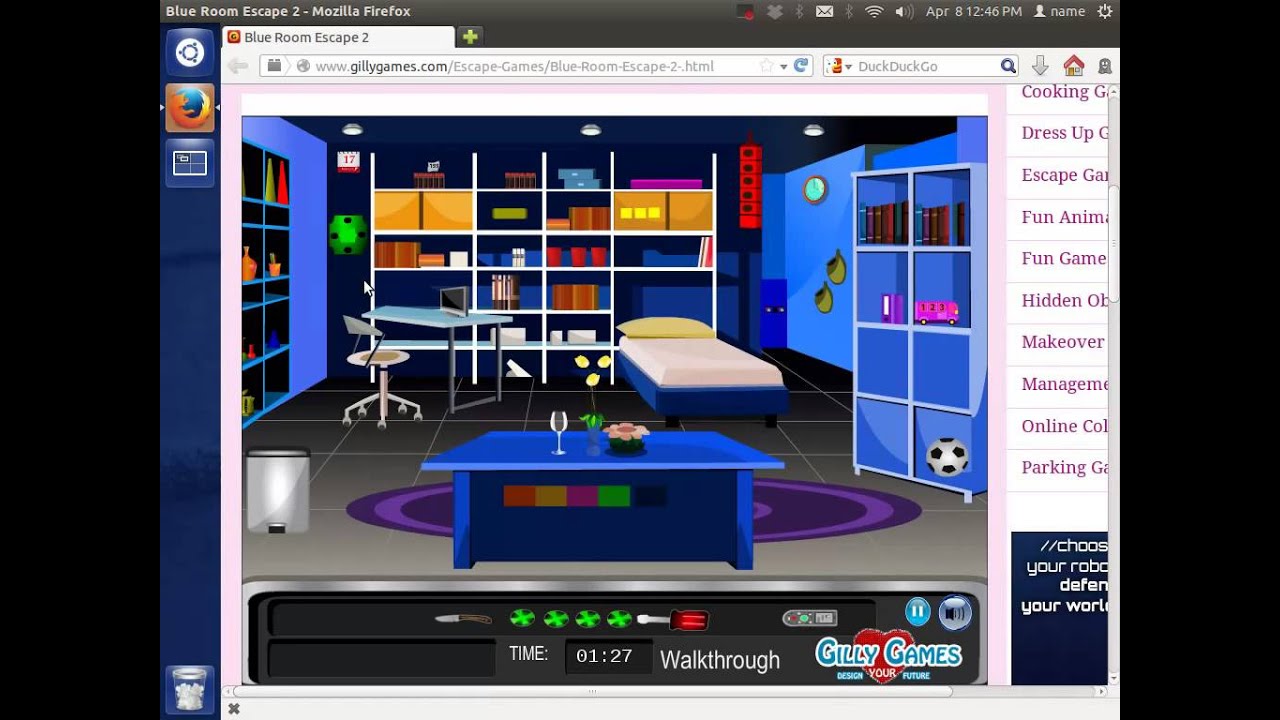Reload the page with the refresh icon
The image size is (1280, 720).
coord(801,66)
